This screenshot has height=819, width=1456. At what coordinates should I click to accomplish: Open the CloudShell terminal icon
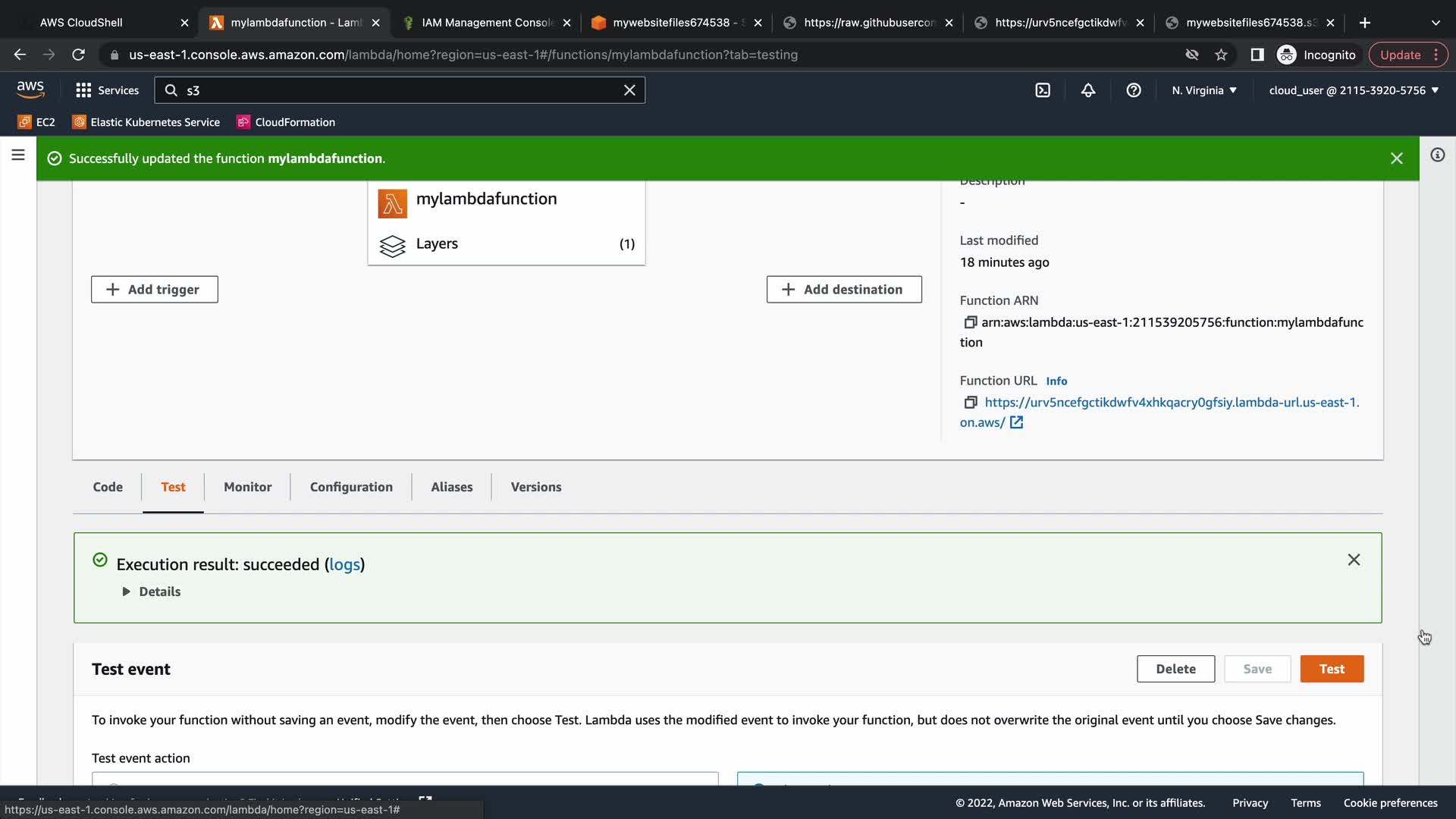pyautogui.click(x=1043, y=90)
